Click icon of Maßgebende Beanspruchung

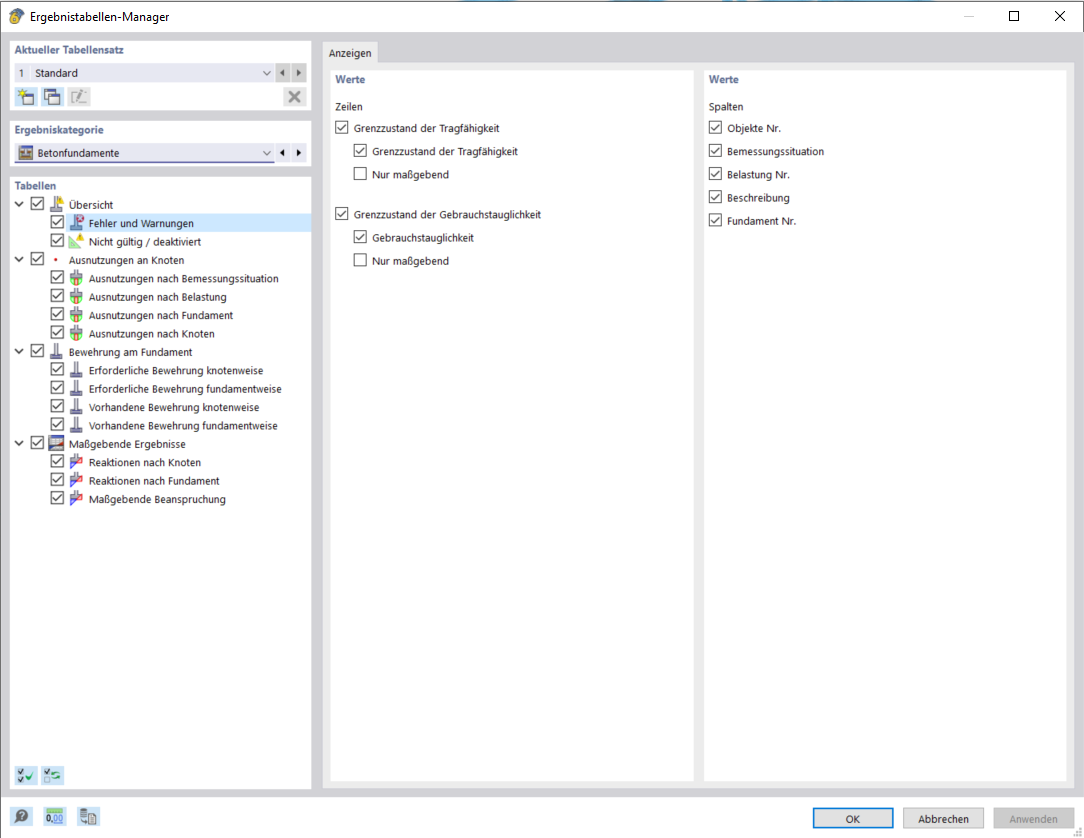coord(77,499)
